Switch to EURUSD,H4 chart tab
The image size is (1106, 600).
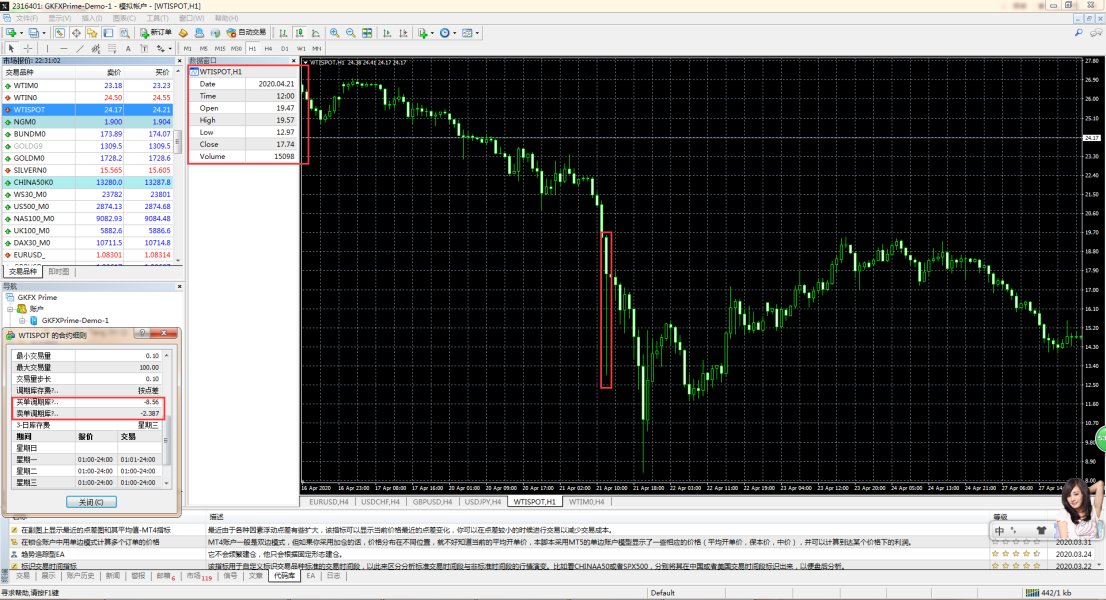tap(329, 502)
